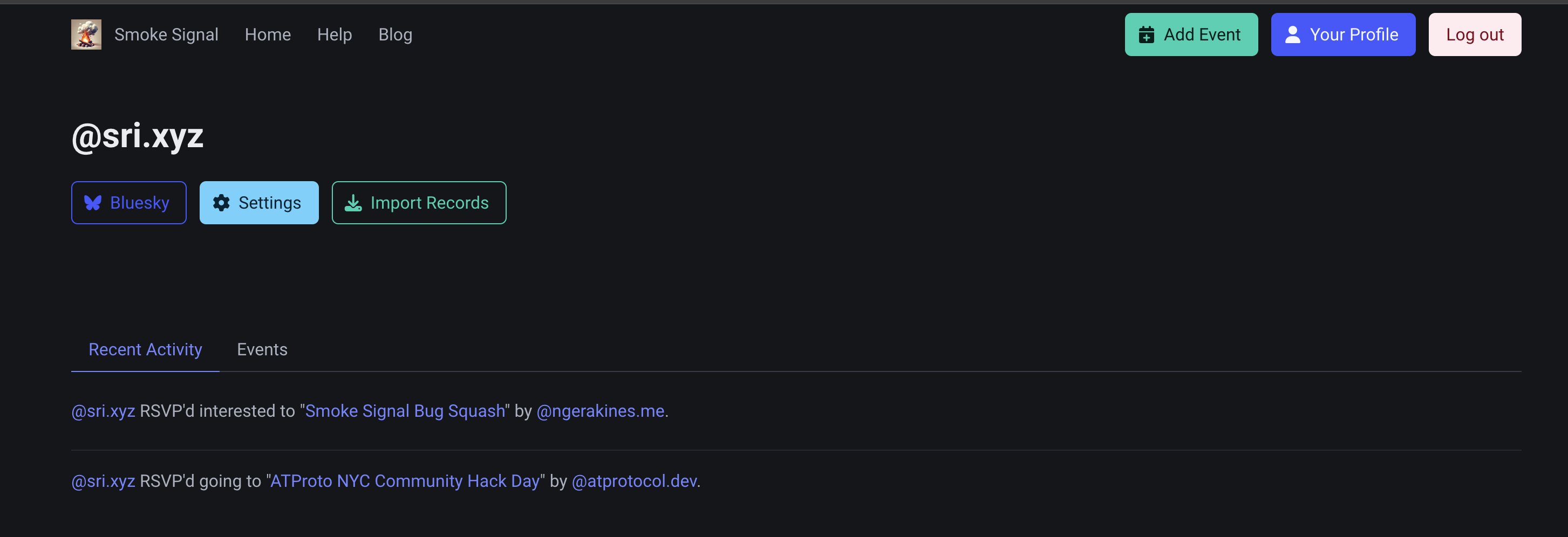
Task: Click the Log out button
Action: click(x=1474, y=35)
